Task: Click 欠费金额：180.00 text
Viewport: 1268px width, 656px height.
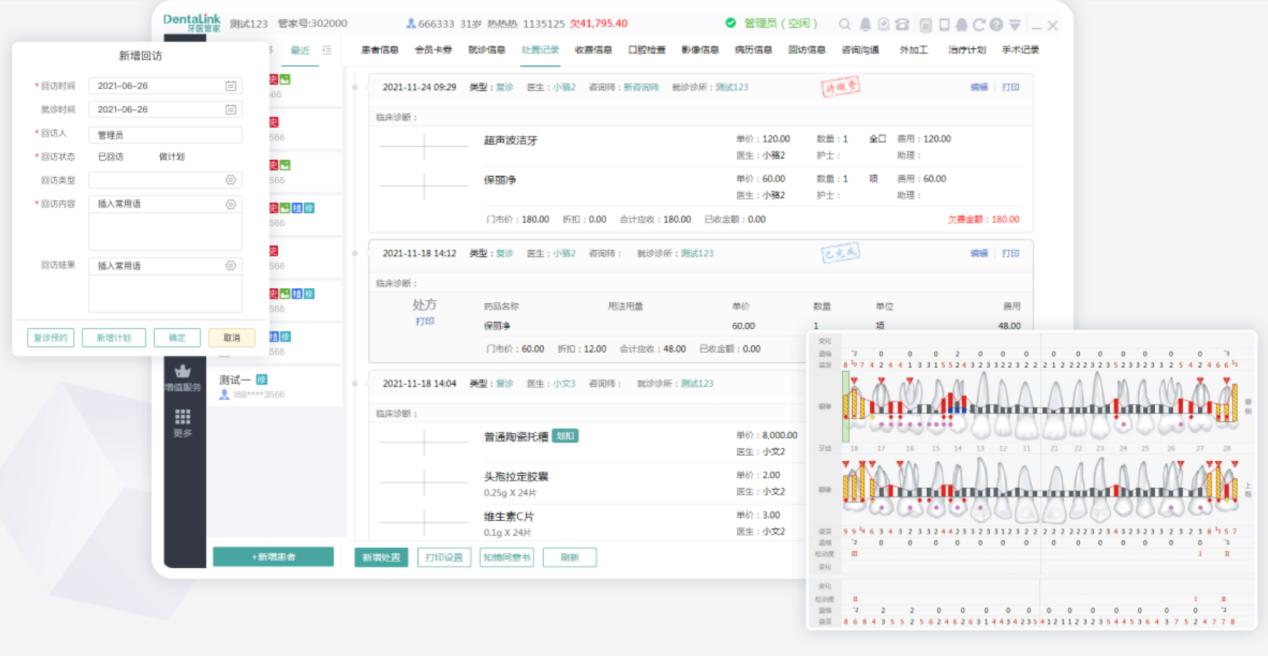Action: tap(984, 219)
